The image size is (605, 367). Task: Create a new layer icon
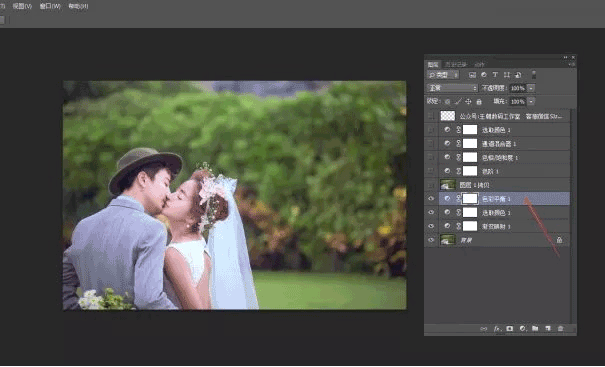tap(548, 328)
